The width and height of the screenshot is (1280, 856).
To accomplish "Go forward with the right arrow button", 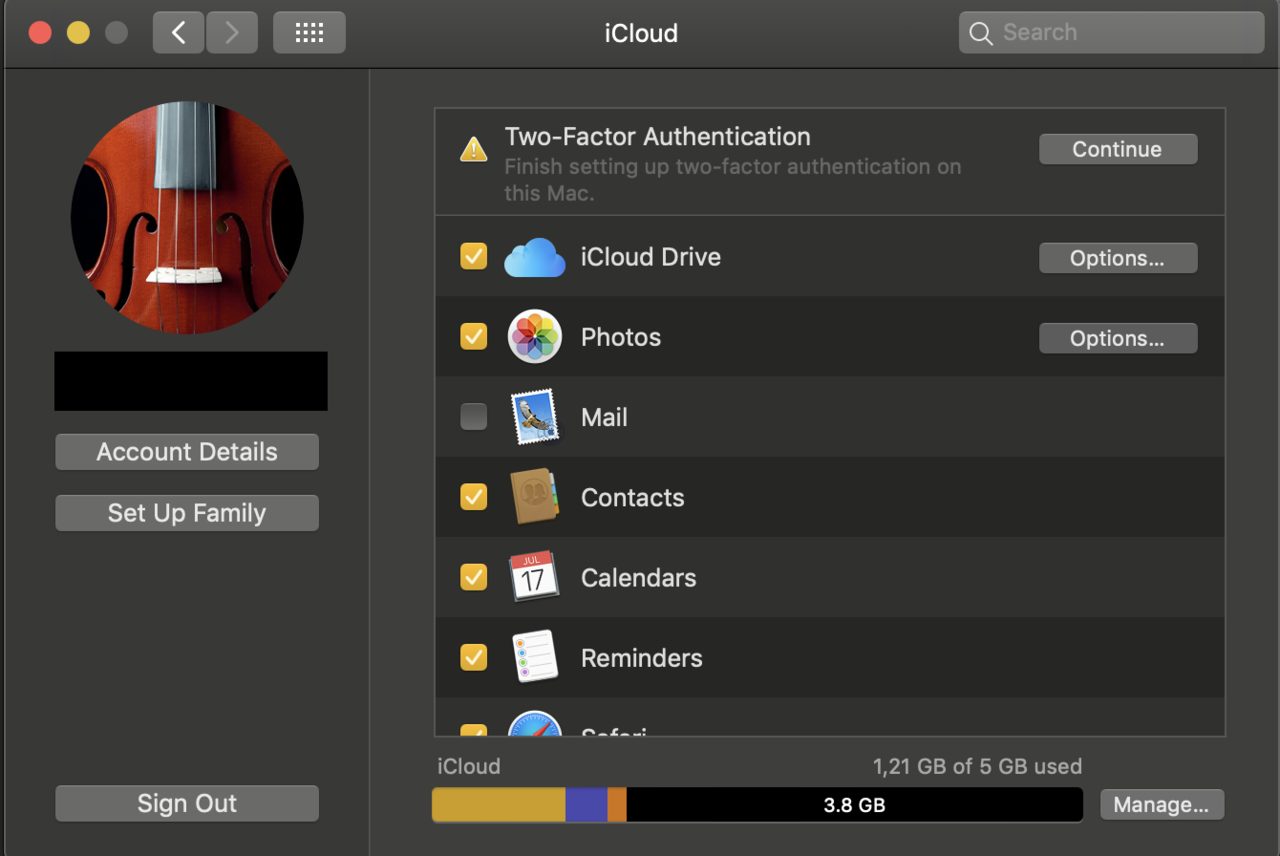I will point(232,33).
